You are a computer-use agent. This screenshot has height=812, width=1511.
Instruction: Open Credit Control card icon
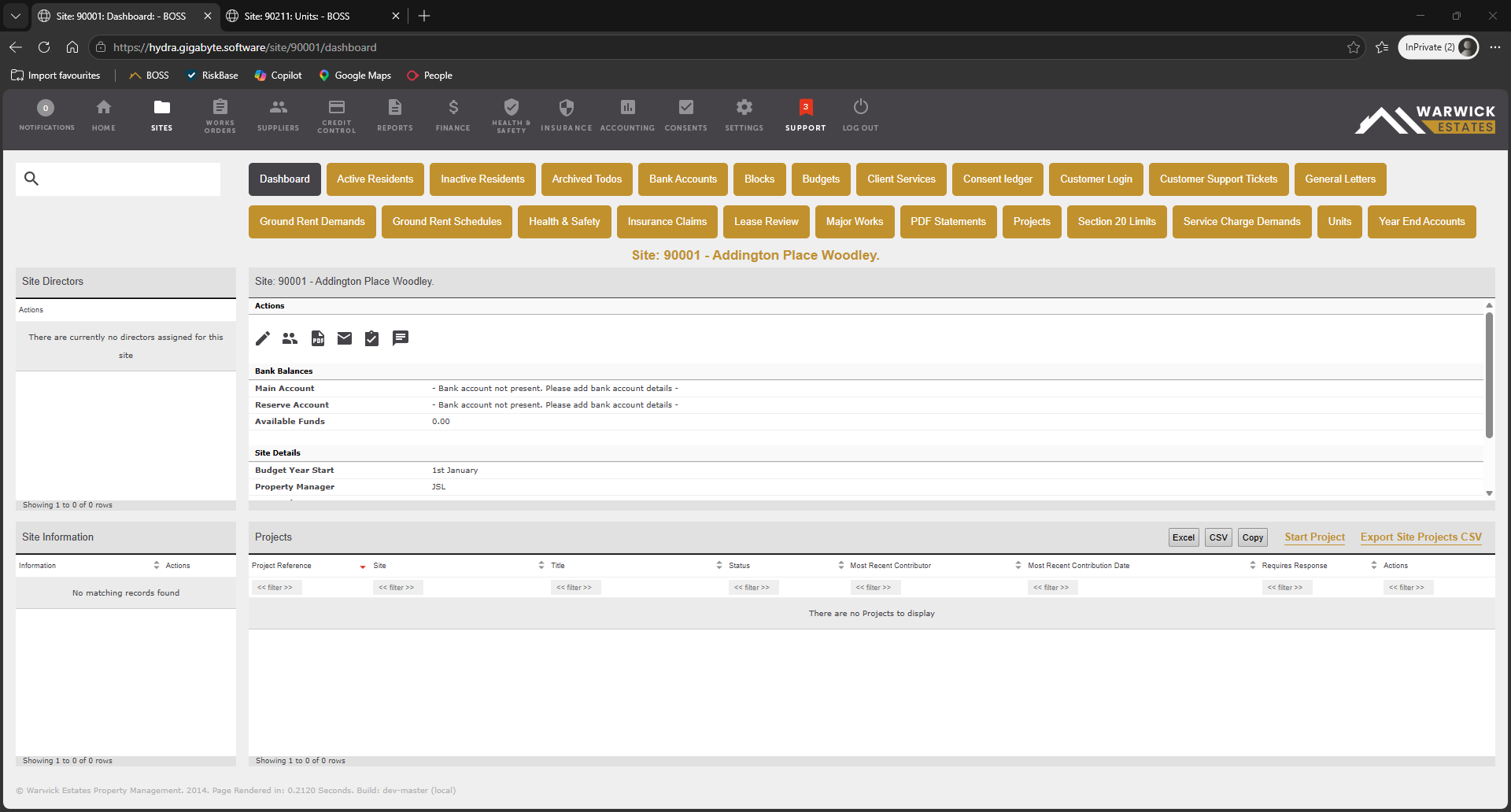point(337,106)
